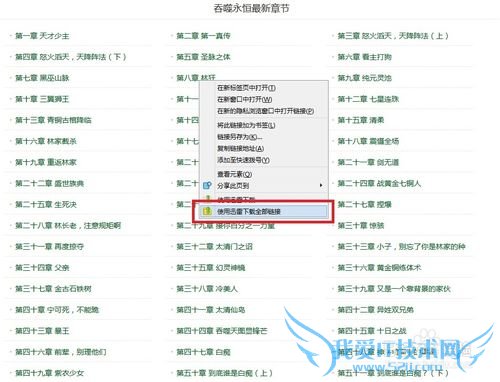Open chapter link 第九章 纯元灵池
Image resolution: width=500 pixels, height=382 pixels.
click(364, 78)
